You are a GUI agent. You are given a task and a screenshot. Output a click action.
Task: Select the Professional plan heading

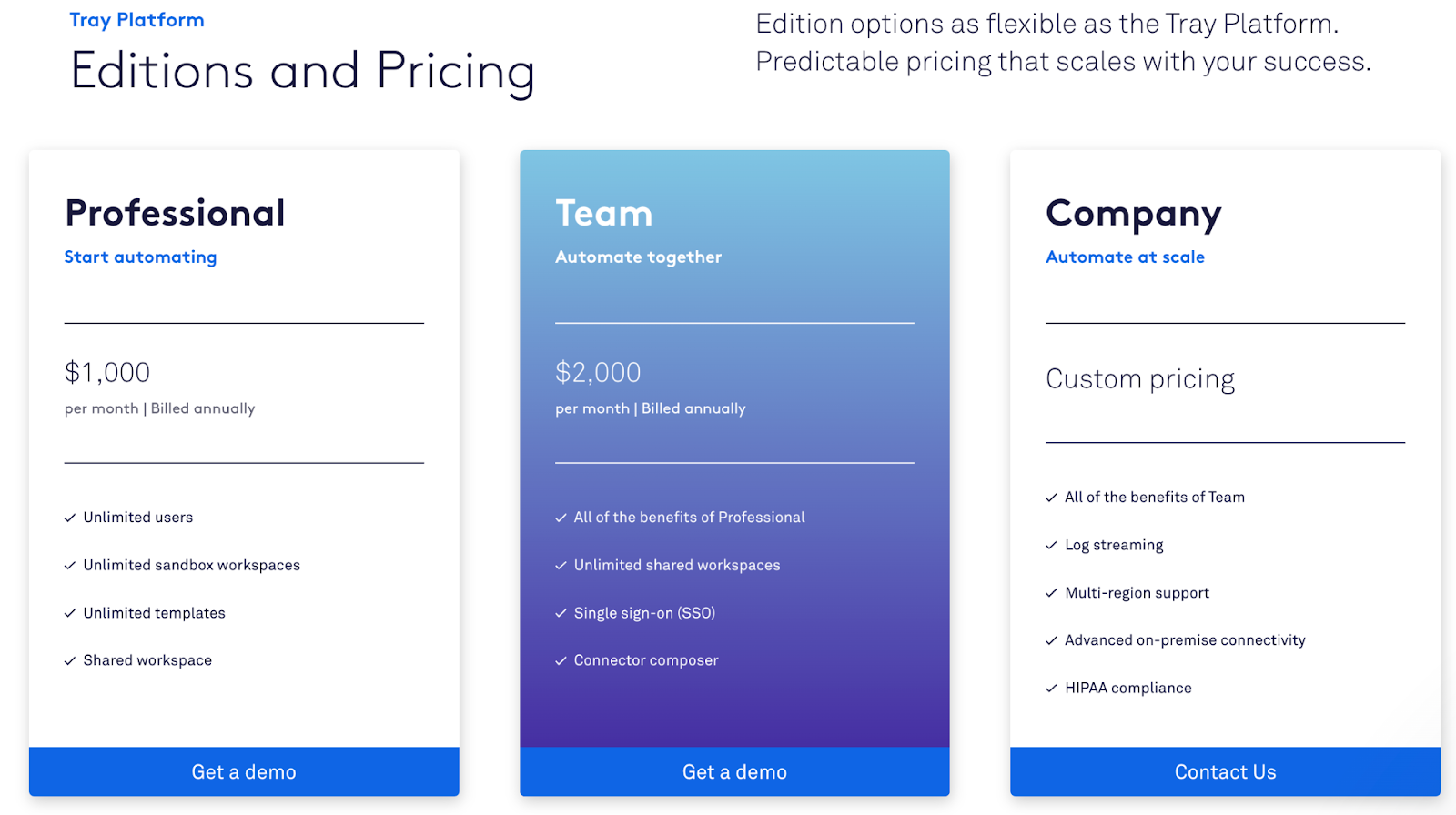click(175, 213)
